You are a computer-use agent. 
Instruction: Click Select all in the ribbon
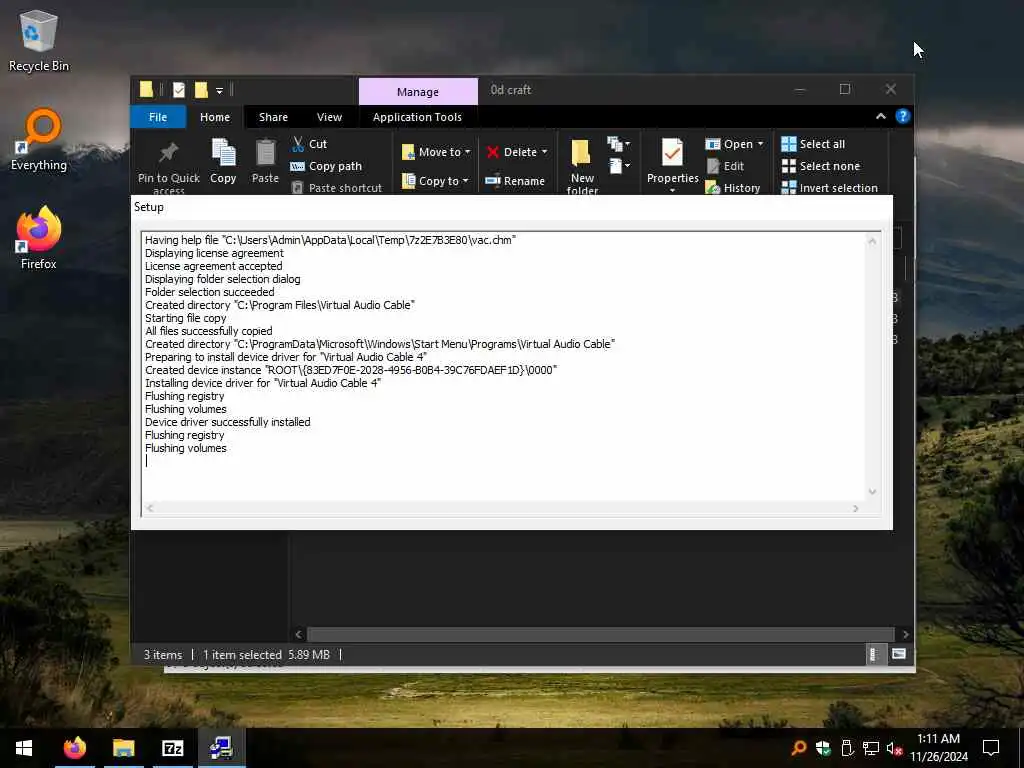tap(813, 144)
